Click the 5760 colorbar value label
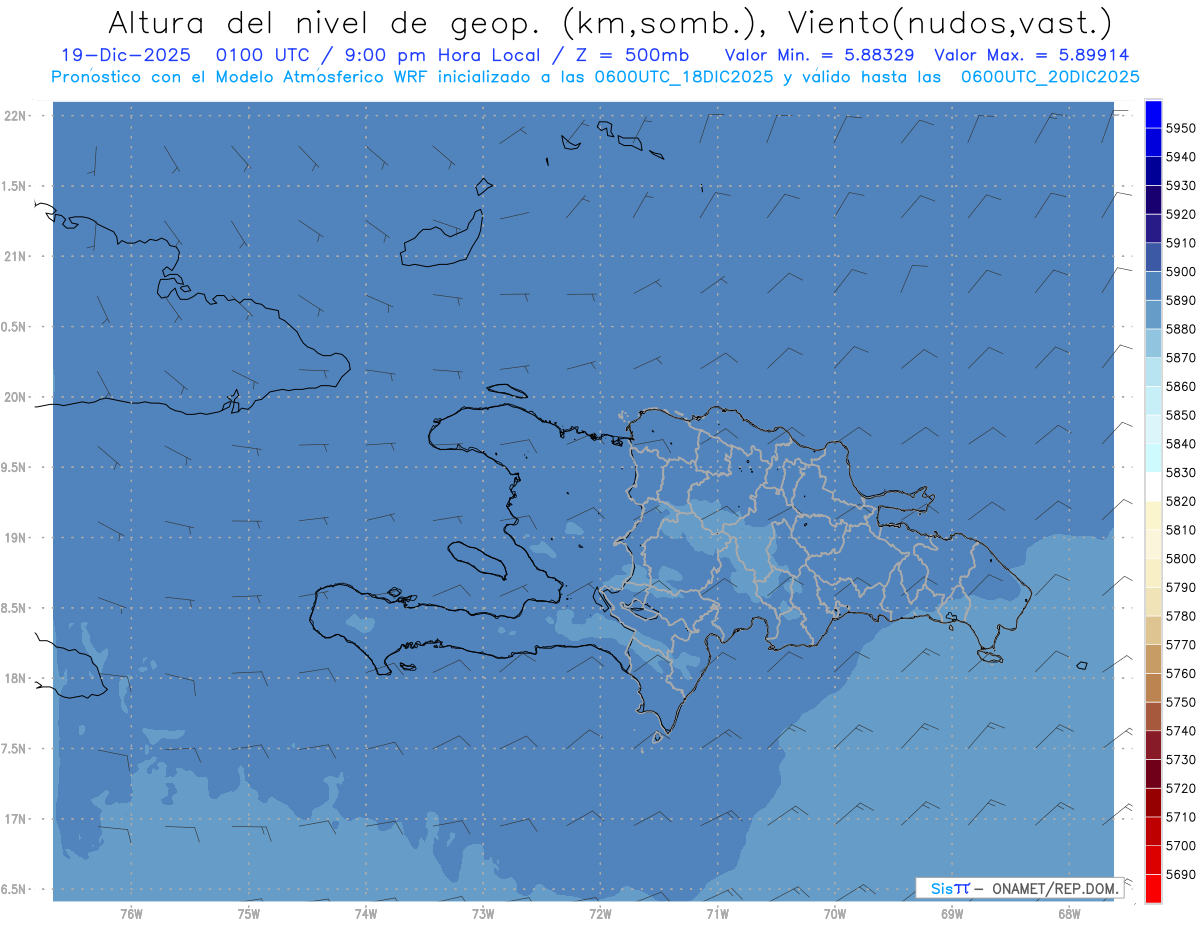1200x927 pixels. coord(1180,674)
